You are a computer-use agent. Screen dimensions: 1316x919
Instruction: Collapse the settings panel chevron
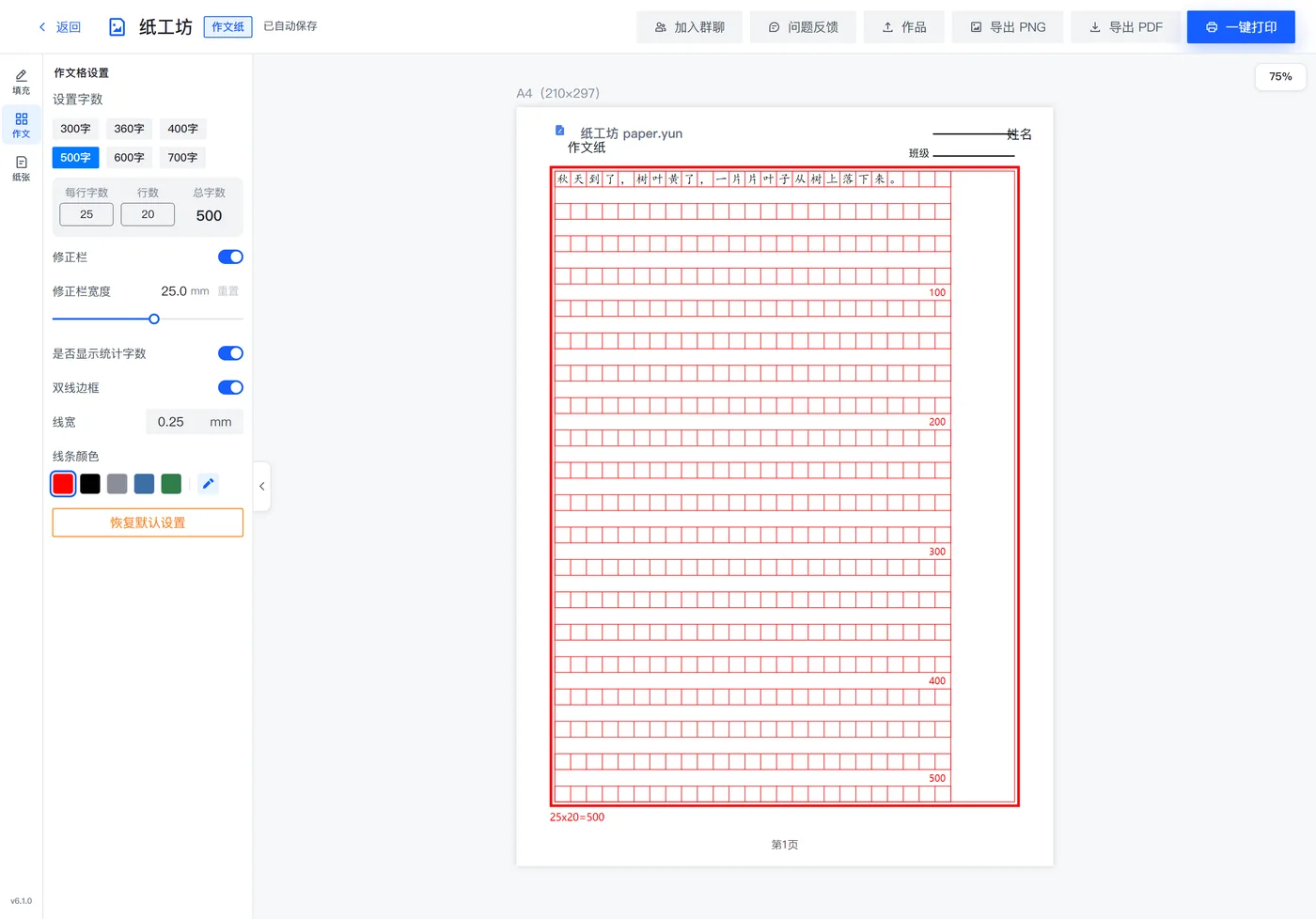point(261,487)
